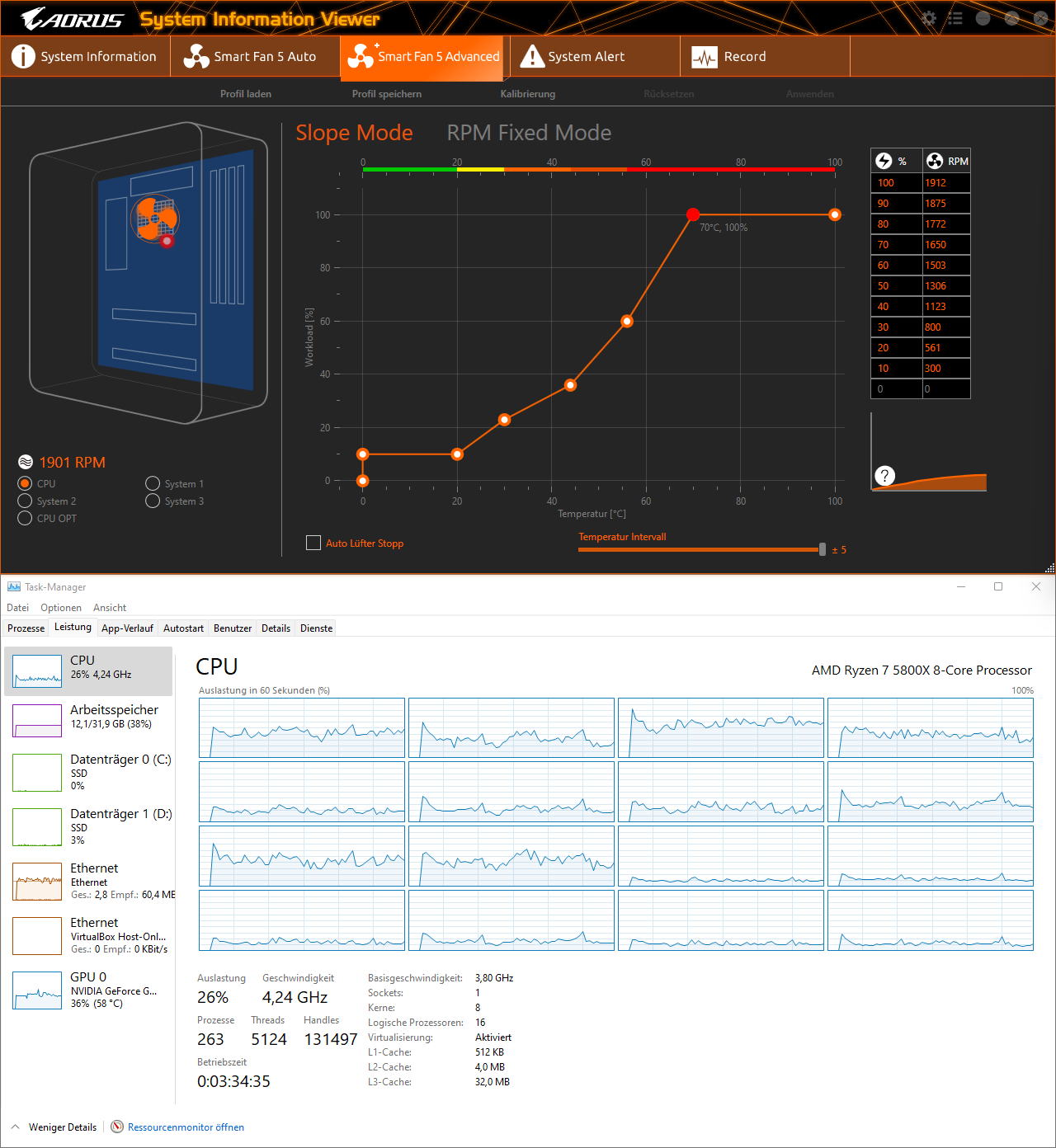Image resolution: width=1056 pixels, height=1148 pixels.
Task: Click the Temperatur Intervall slider handle
Action: (x=823, y=549)
